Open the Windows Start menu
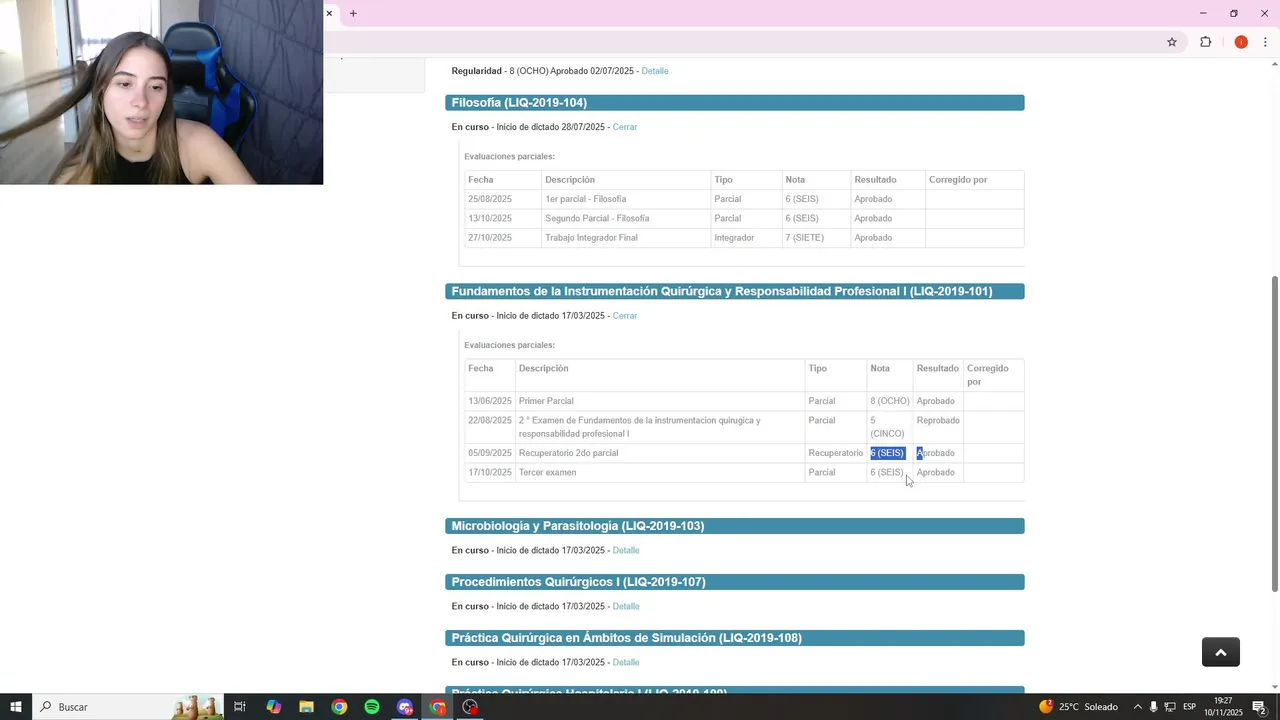Screen dimensions: 1280x720 (x=16, y=707)
